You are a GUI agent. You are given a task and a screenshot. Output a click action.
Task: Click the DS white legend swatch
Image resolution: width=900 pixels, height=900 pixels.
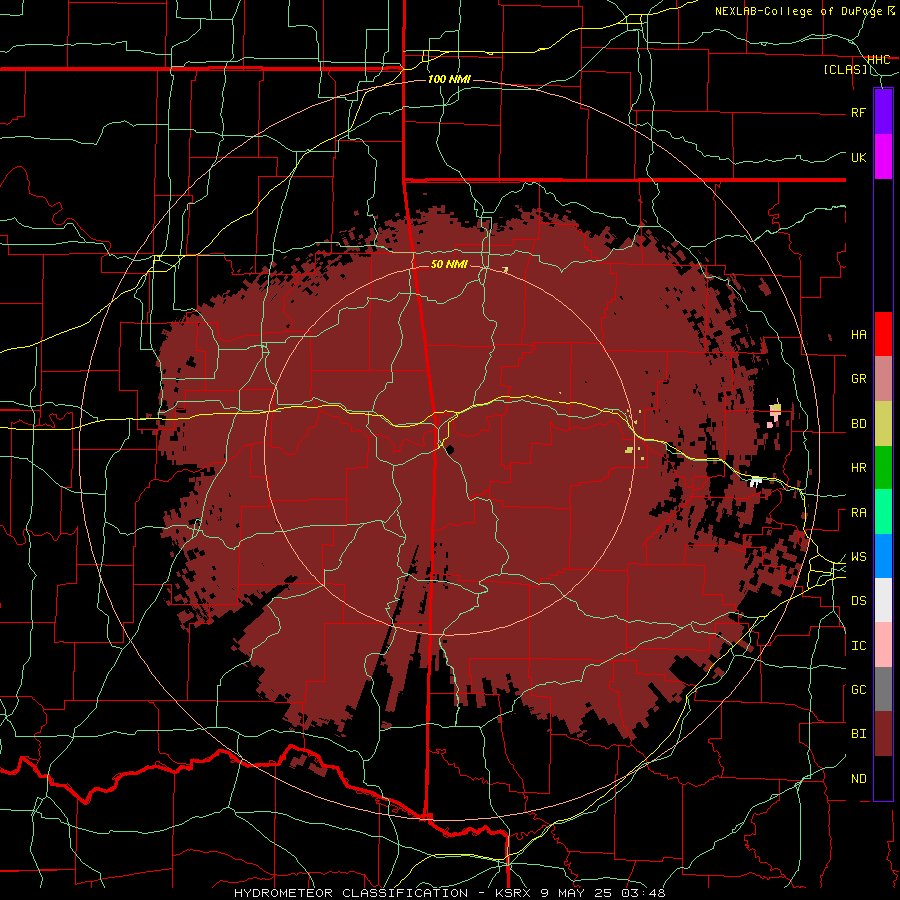point(883,600)
